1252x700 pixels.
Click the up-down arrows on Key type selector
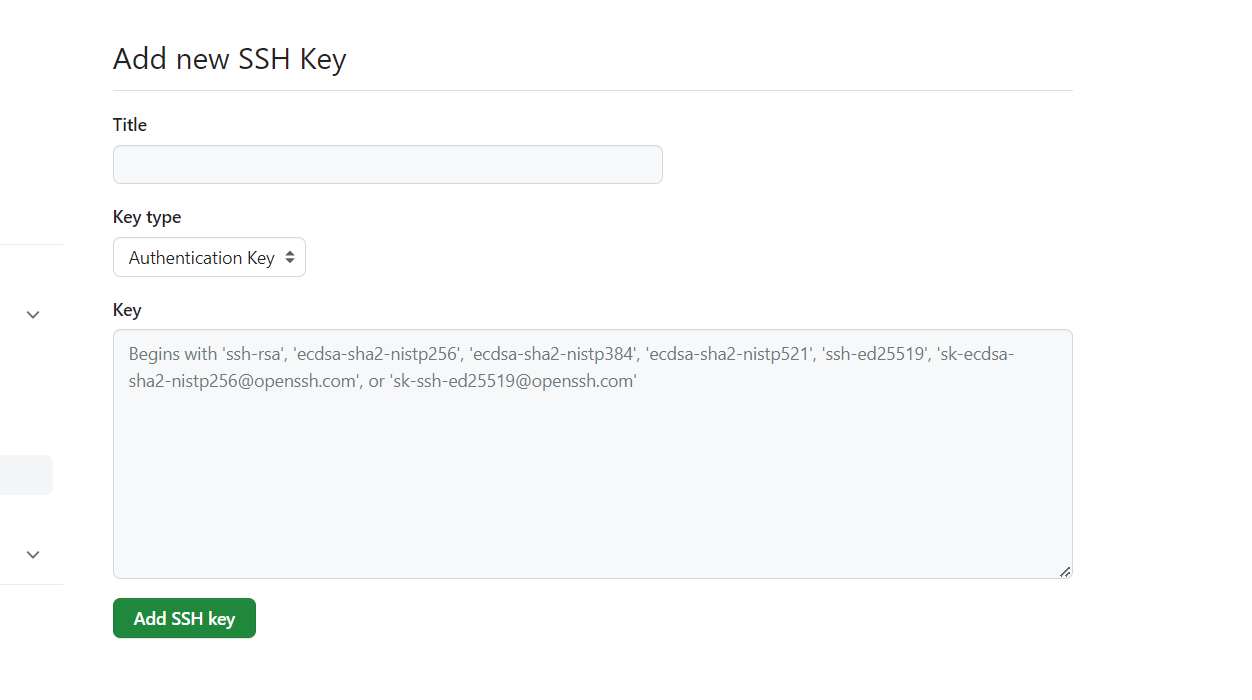tap(290, 258)
